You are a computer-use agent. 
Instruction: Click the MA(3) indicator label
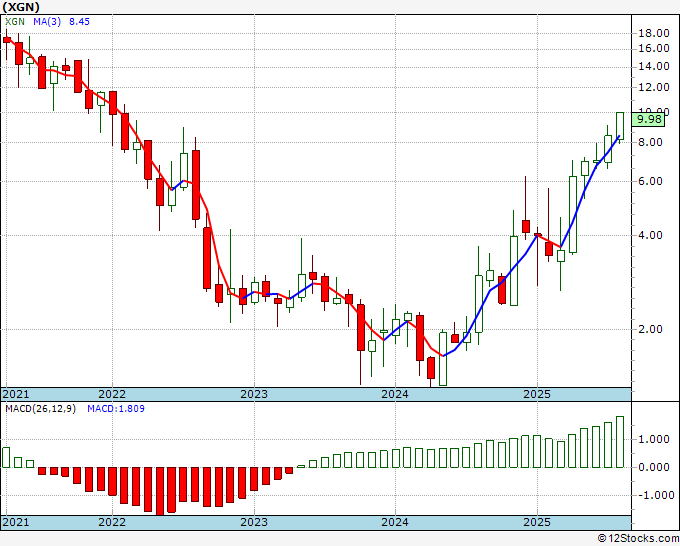pyautogui.click(x=47, y=22)
